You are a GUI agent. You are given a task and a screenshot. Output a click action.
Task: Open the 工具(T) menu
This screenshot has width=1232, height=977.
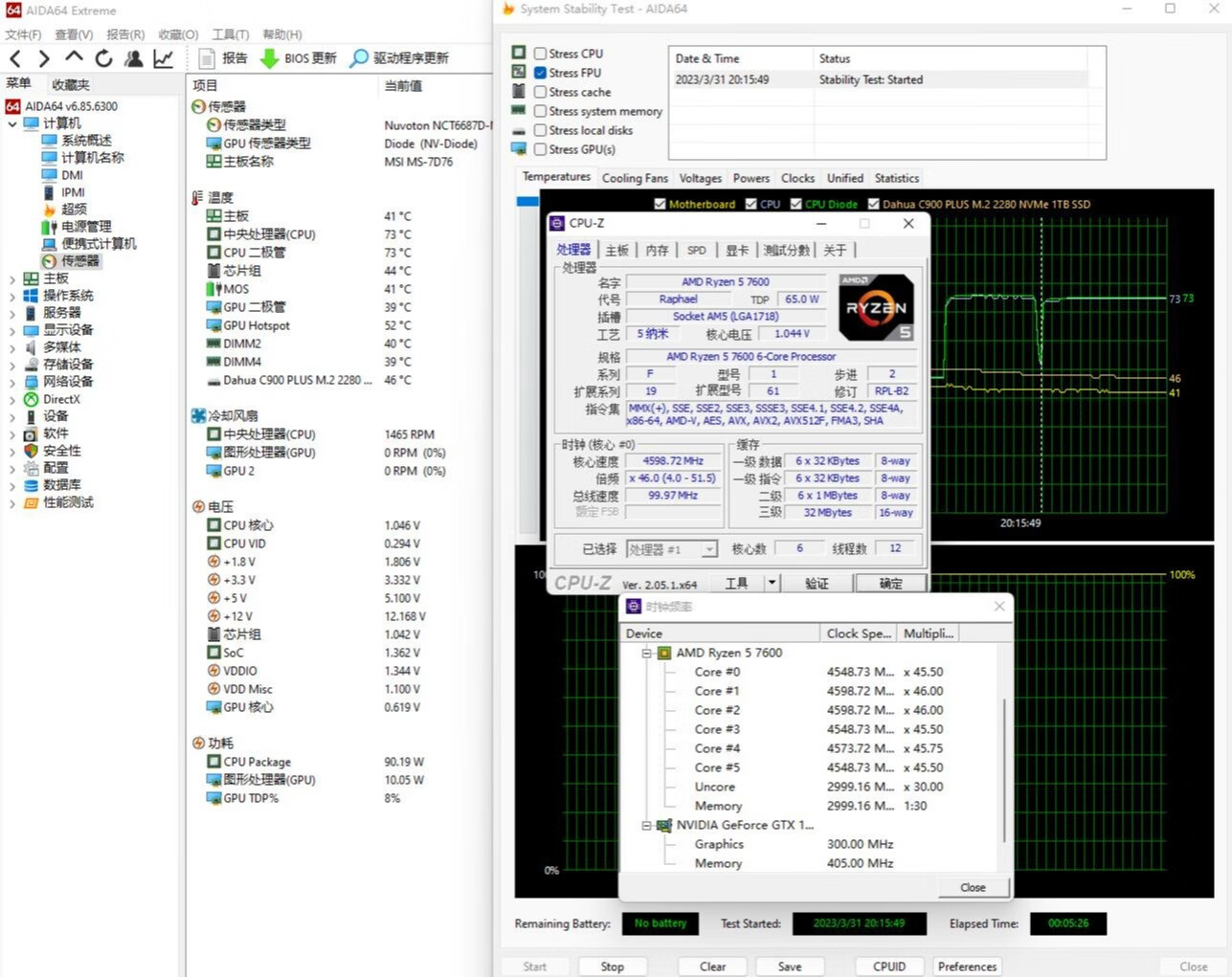(x=231, y=34)
